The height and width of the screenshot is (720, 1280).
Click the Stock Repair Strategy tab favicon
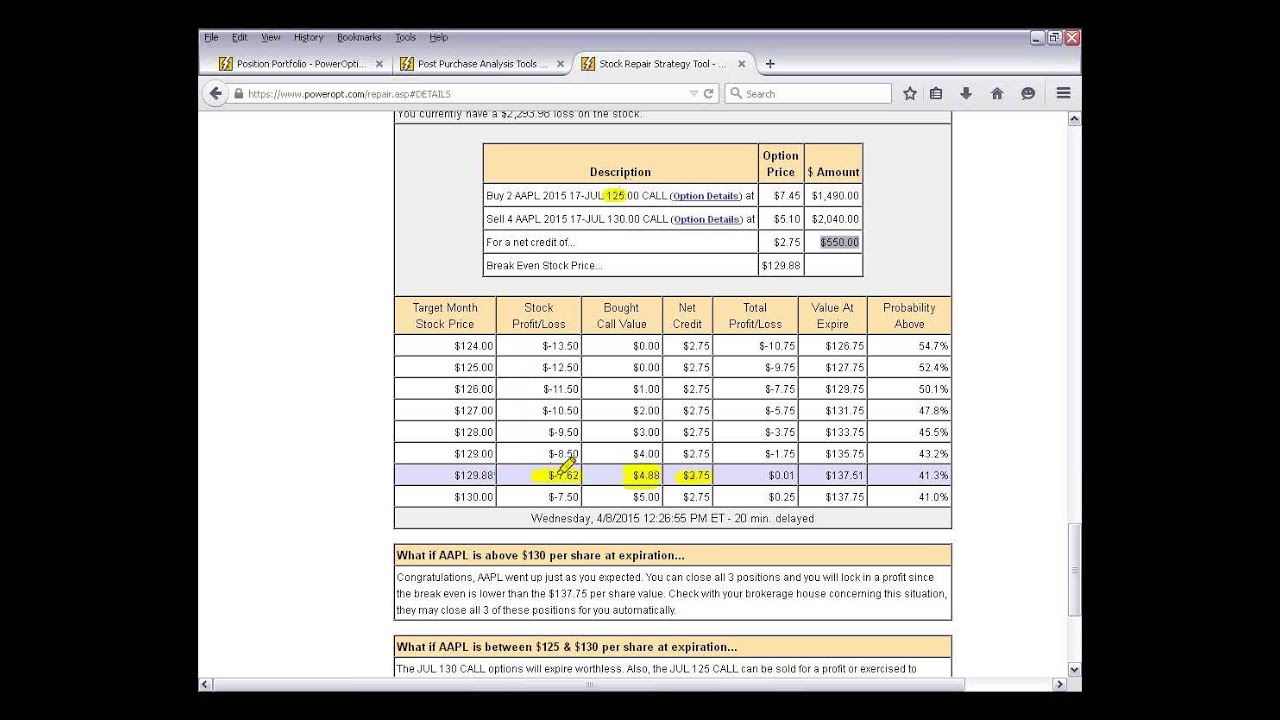pos(588,64)
